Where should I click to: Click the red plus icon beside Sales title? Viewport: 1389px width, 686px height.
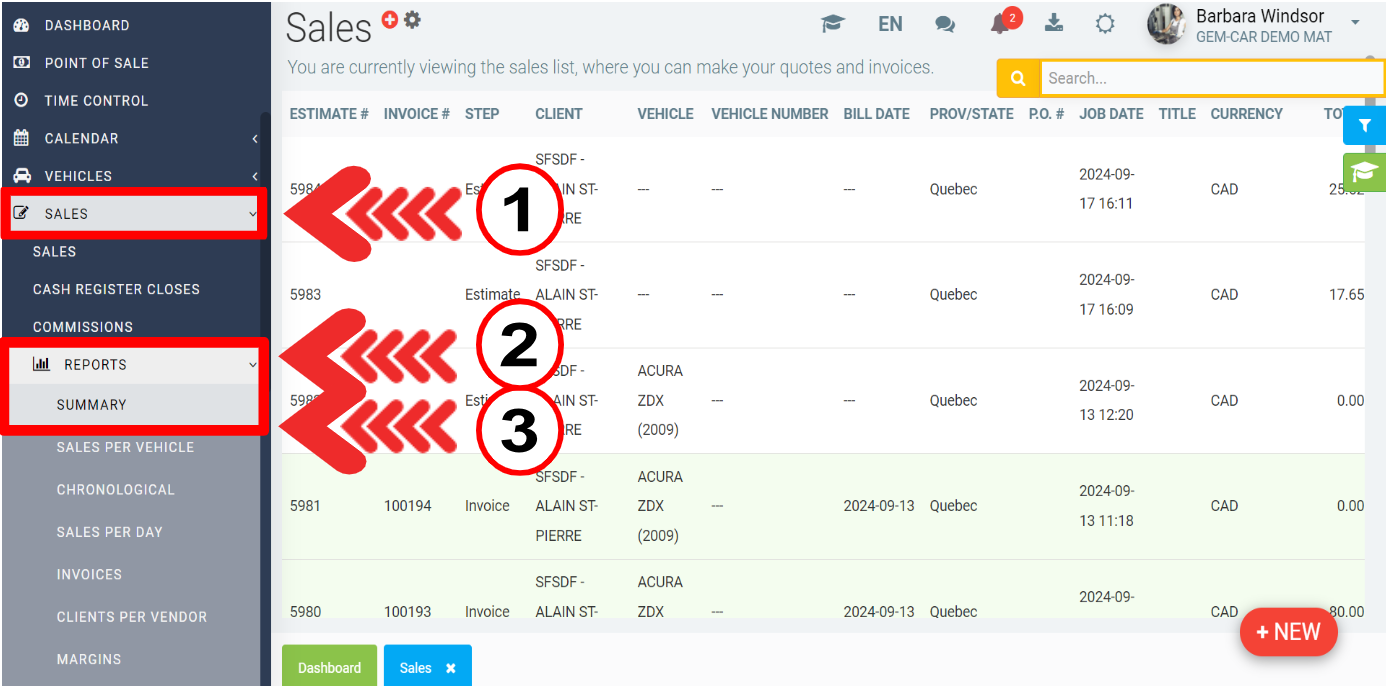point(390,20)
